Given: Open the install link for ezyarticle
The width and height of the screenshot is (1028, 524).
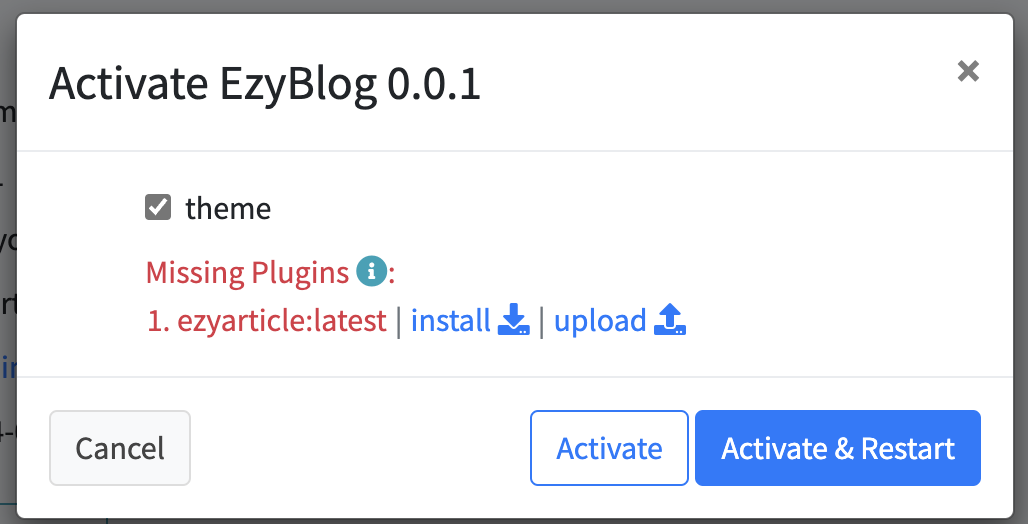Looking at the screenshot, I should point(450,321).
